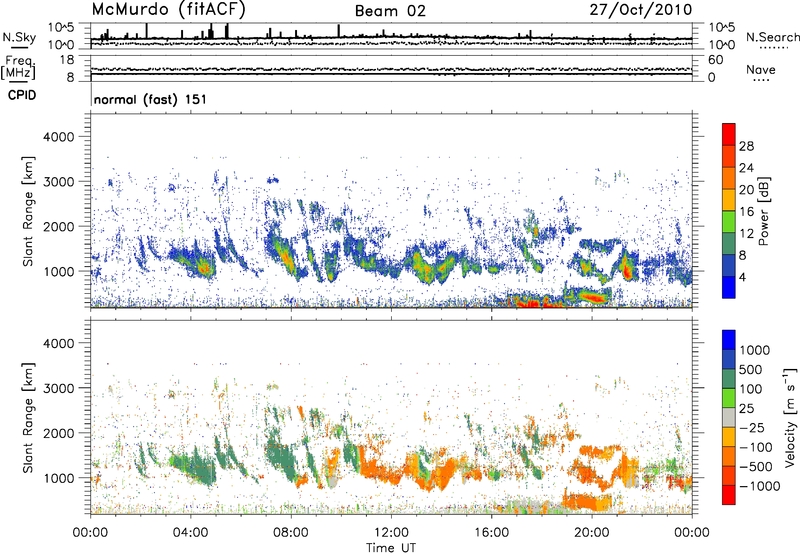The width and height of the screenshot is (800, 554).
Task: Click the "12" value on Power scale
Action: tap(746, 234)
